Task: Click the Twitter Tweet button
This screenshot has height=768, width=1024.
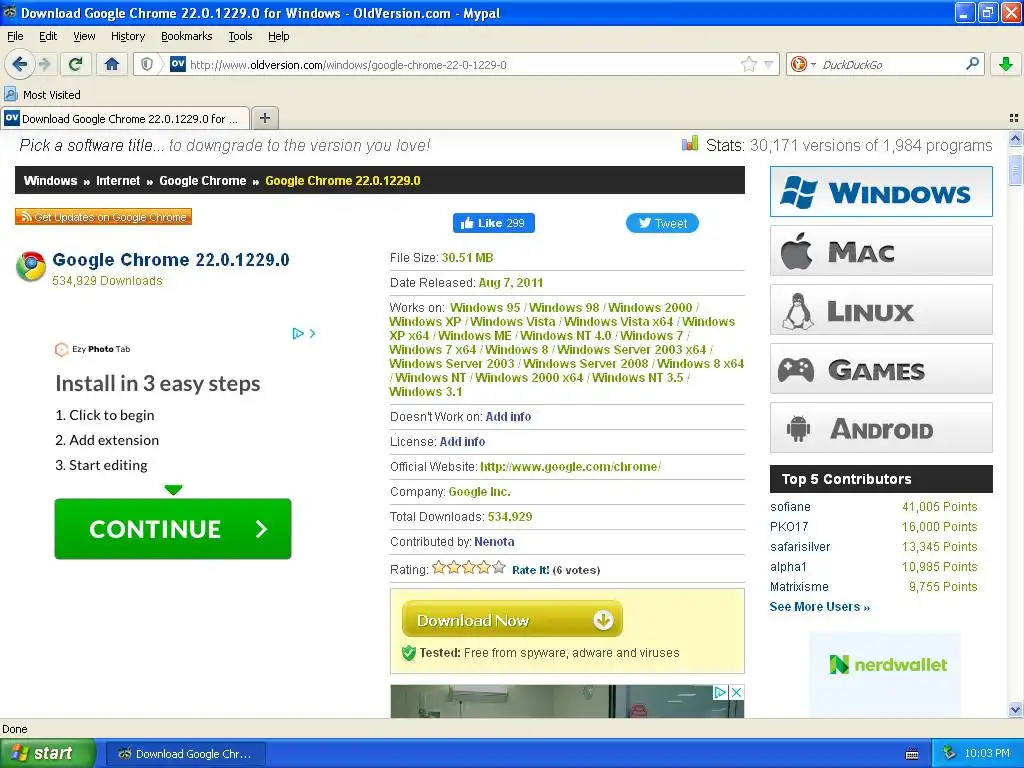Action: point(662,223)
